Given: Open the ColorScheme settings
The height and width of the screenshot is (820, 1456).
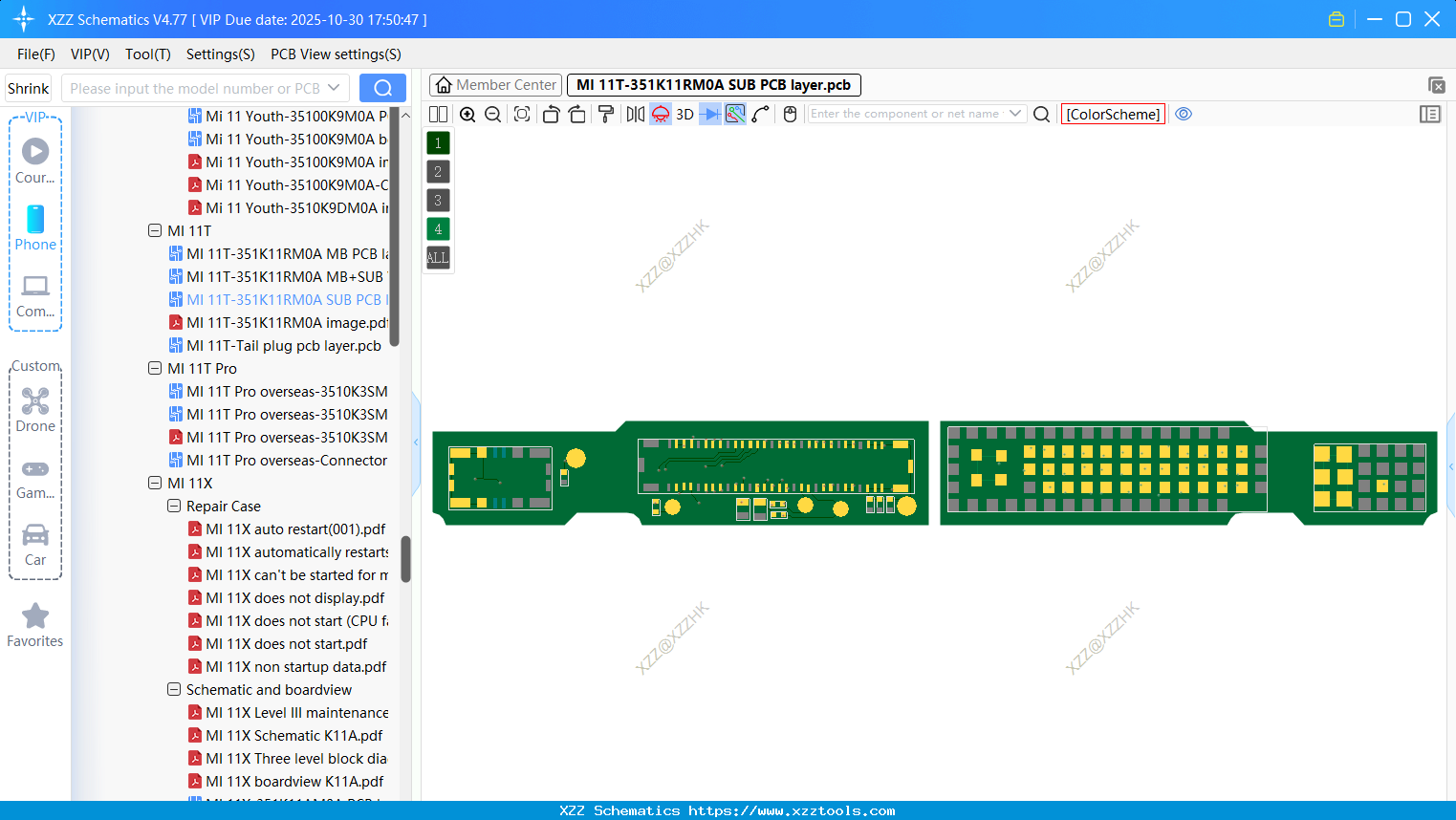Looking at the screenshot, I should click(1113, 114).
